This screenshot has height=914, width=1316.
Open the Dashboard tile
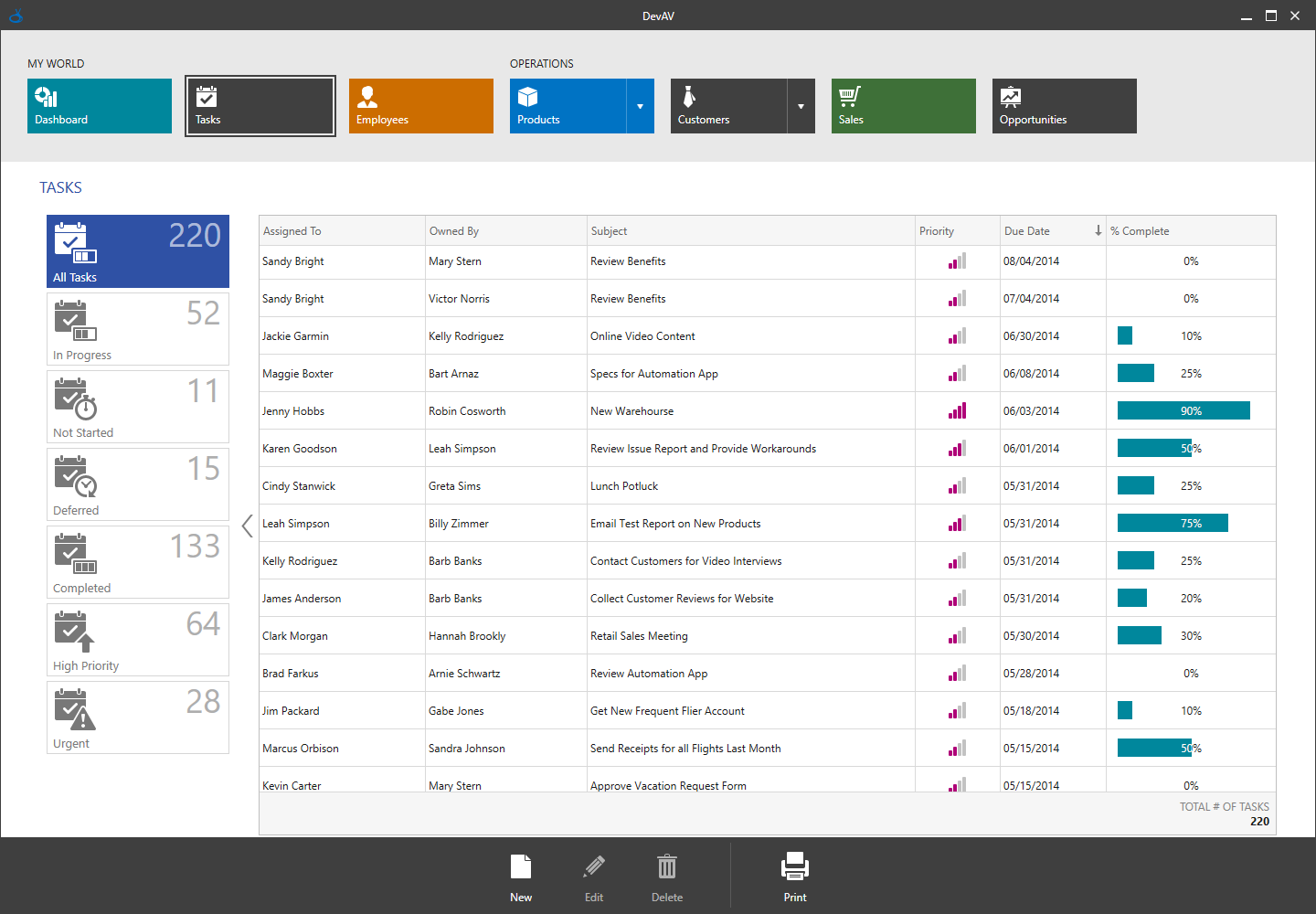(x=99, y=105)
